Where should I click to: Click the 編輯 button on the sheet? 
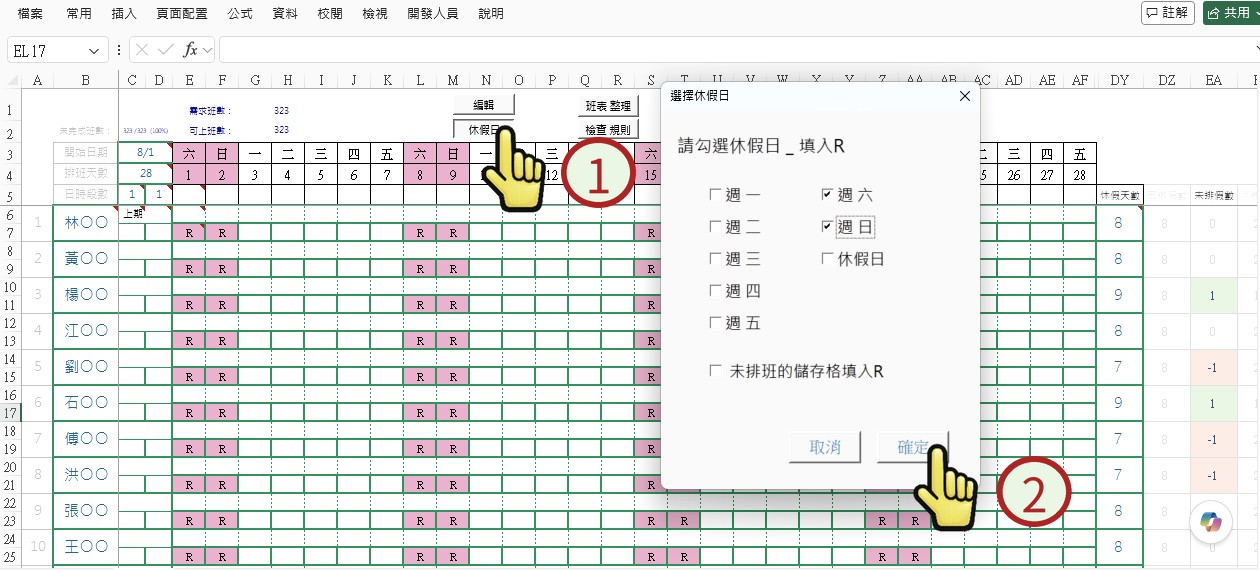483,105
